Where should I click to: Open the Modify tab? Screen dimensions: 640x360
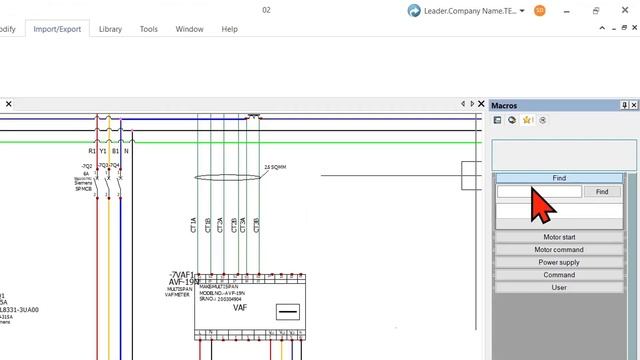point(7,29)
